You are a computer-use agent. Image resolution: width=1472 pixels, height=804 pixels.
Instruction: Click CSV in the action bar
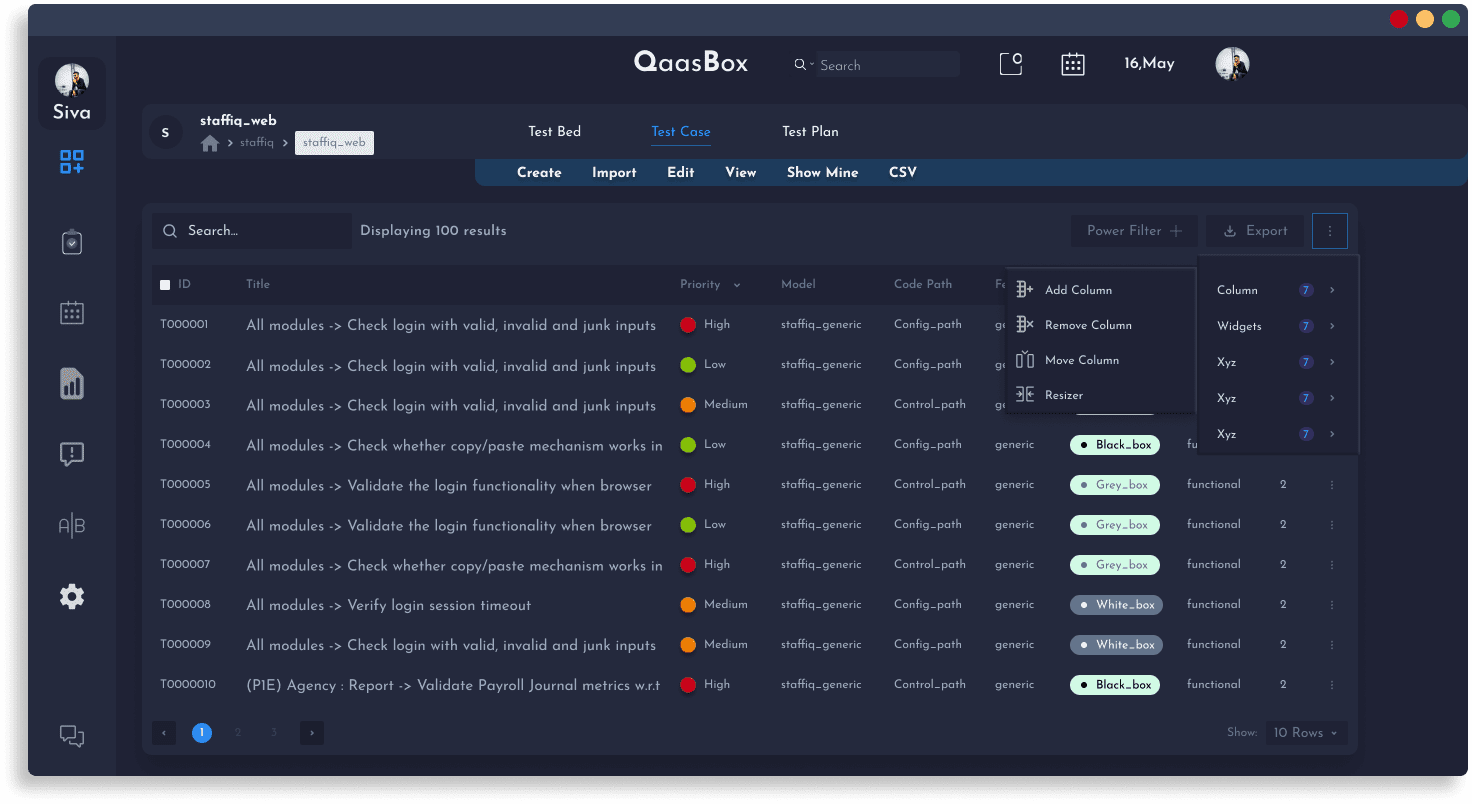[903, 173]
